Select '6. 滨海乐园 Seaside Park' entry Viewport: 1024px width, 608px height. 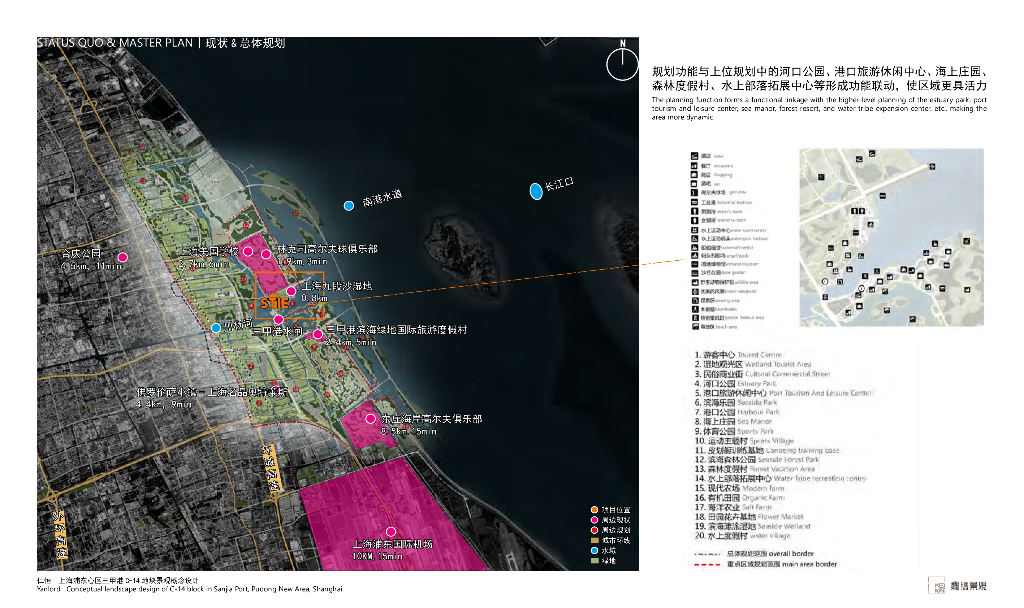coord(736,403)
